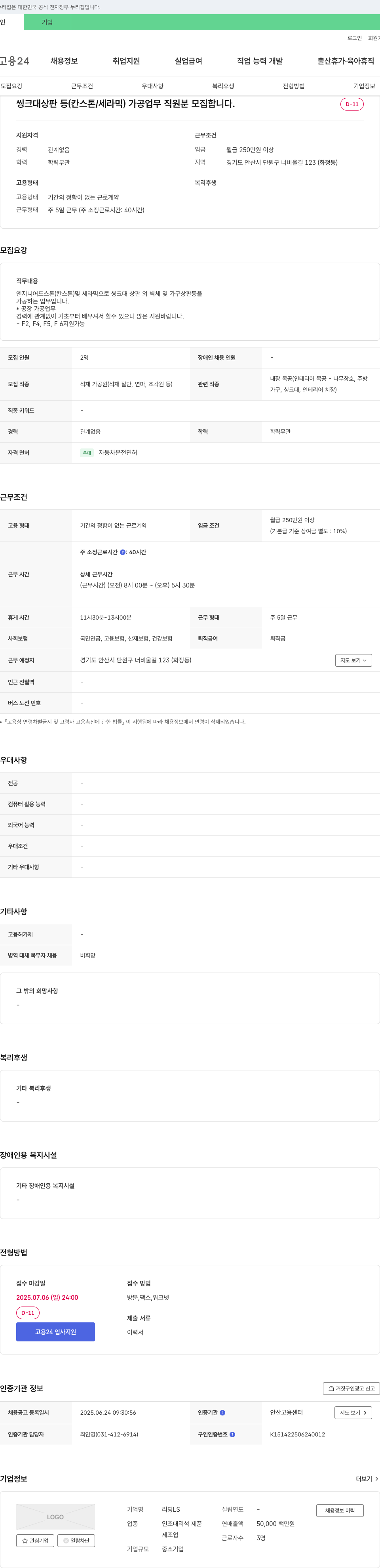Open 지도 보기 next to 안산고용센터
Image resolution: width=380 pixels, height=1568 pixels.
(x=353, y=1412)
